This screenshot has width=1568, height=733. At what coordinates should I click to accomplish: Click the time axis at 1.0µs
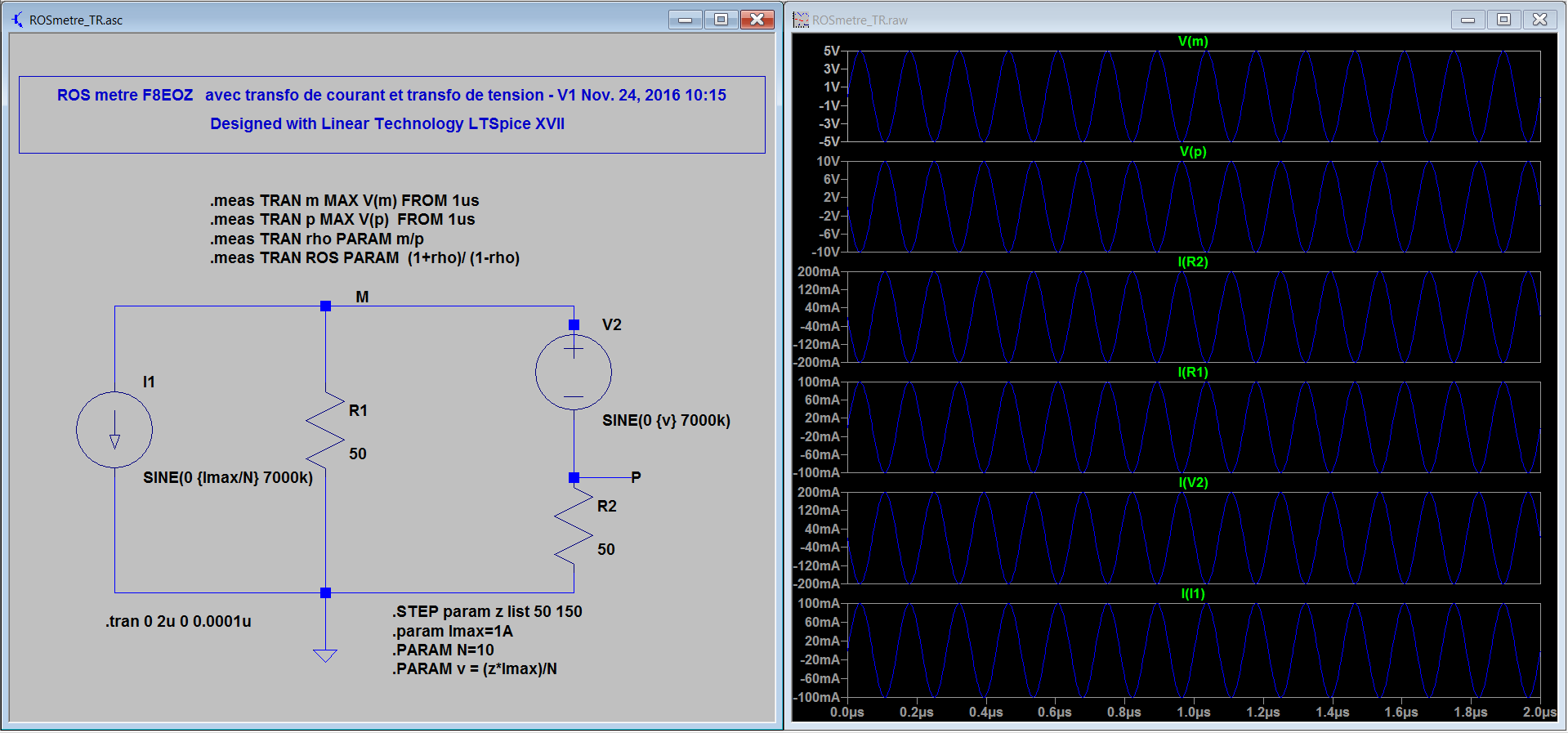(x=1193, y=713)
